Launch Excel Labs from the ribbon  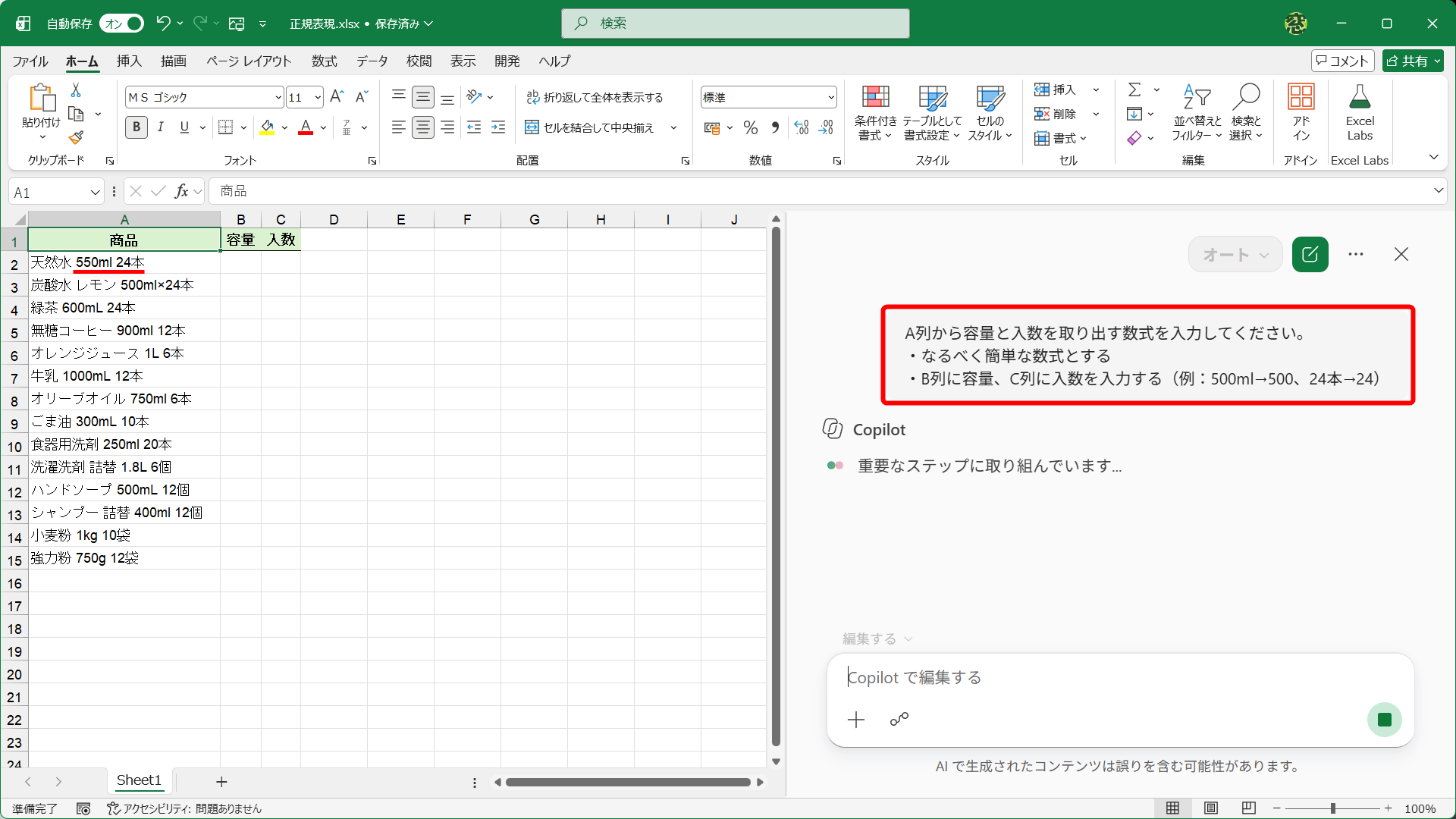[1360, 112]
